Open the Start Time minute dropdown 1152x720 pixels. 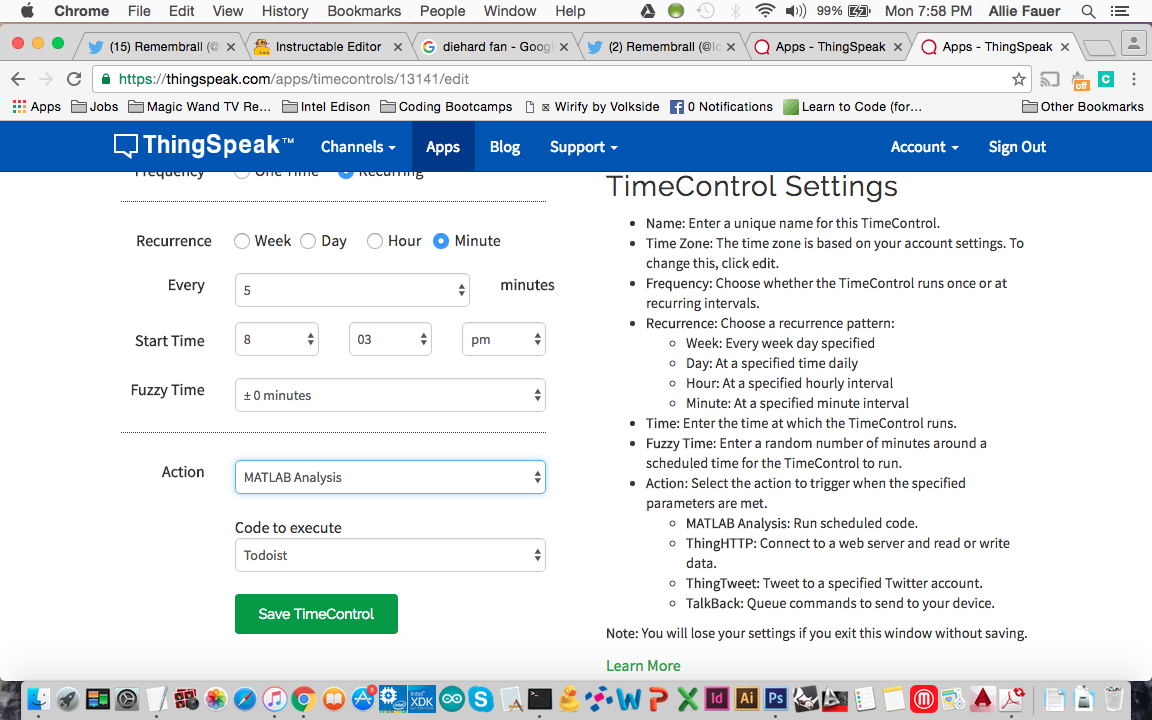(x=390, y=339)
